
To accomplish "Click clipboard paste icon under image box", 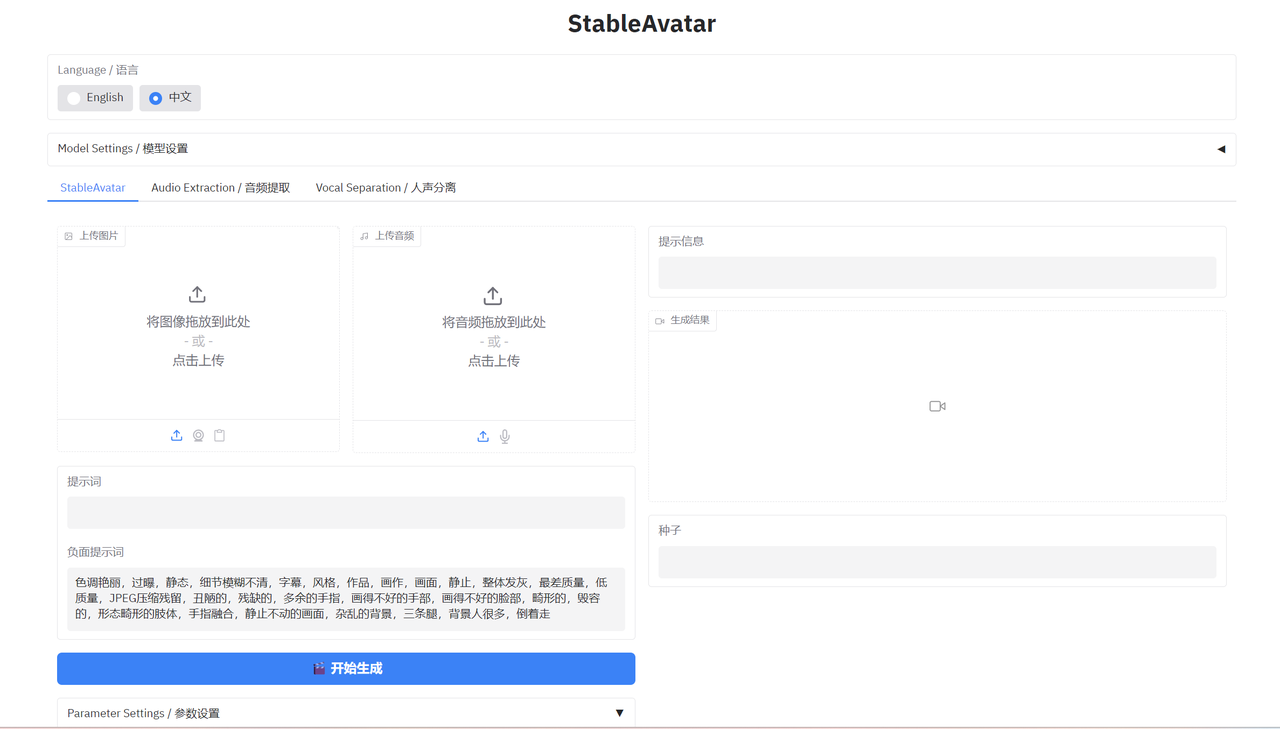I will (x=220, y=436).
